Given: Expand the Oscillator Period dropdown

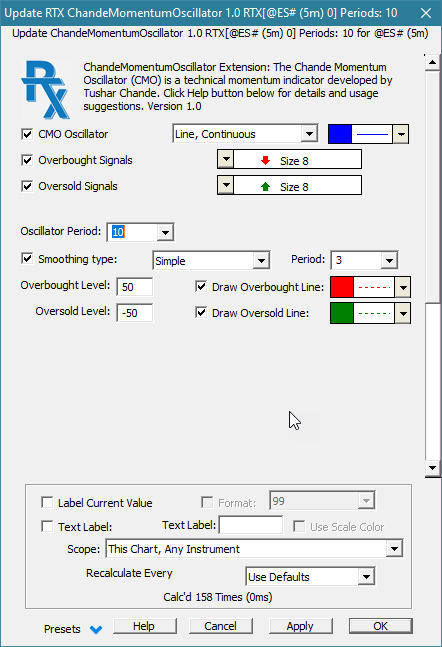Looking at the screenshot, I should tap(165, 232).
